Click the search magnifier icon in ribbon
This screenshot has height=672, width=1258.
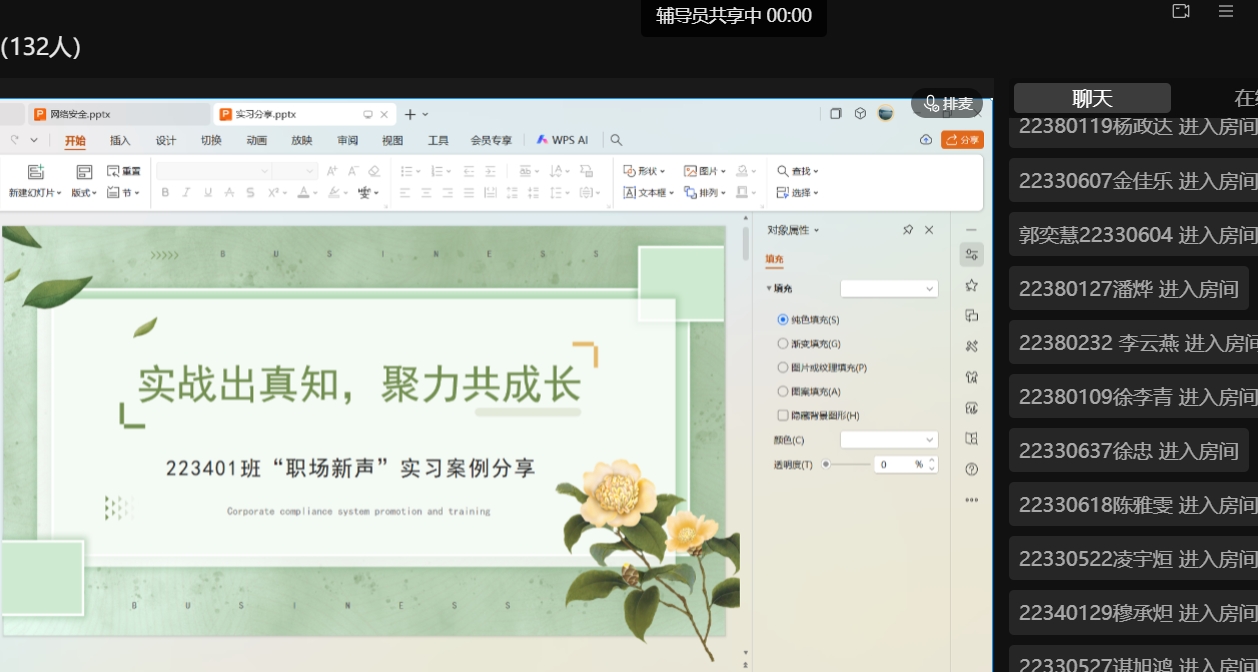point(617,140)
